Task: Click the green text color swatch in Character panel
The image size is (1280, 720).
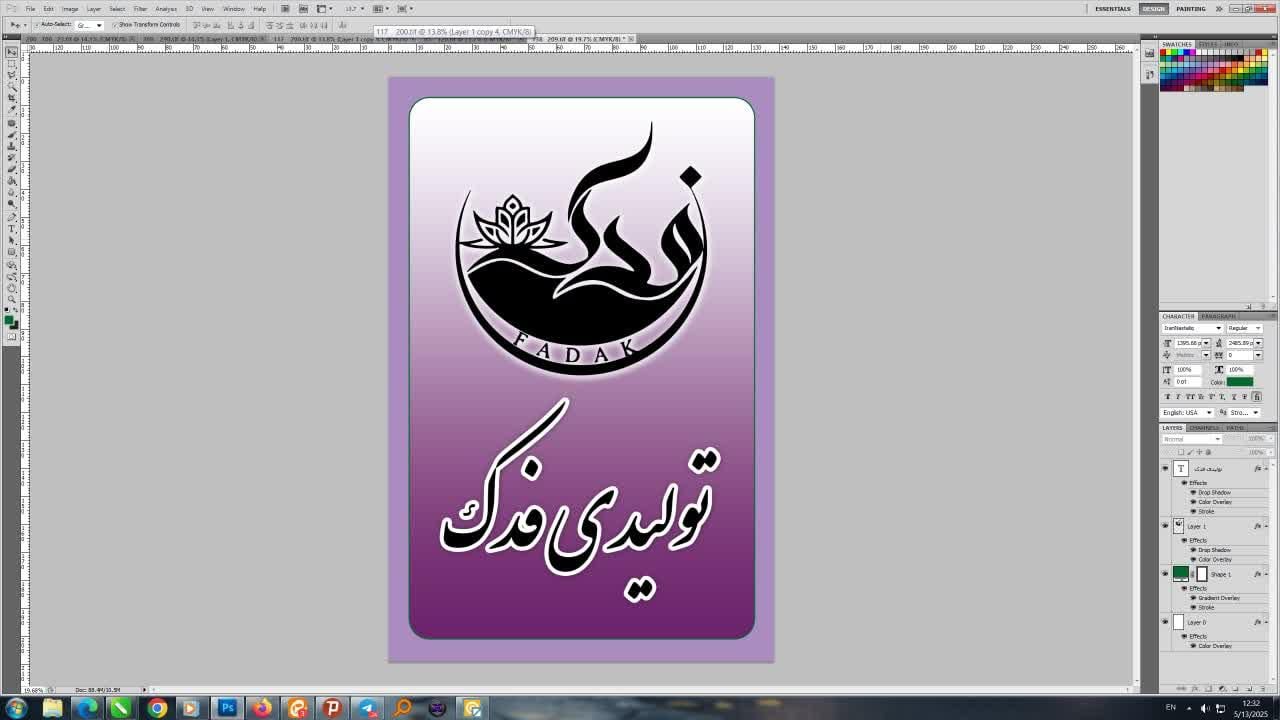Action: (1240, 382)
